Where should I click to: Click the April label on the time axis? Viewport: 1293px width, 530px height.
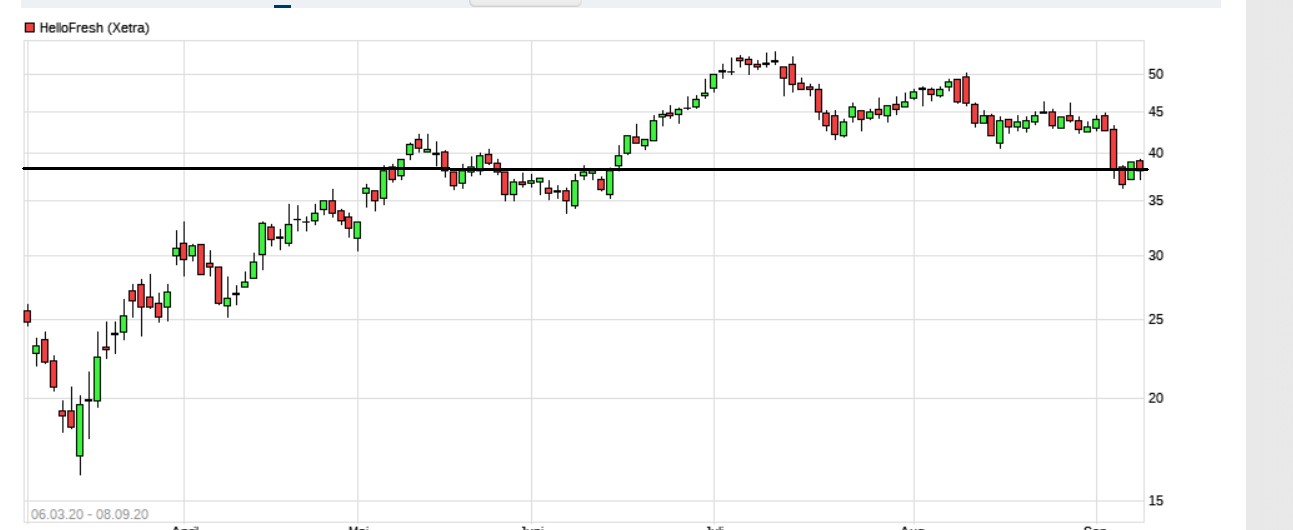coord(185,526)
